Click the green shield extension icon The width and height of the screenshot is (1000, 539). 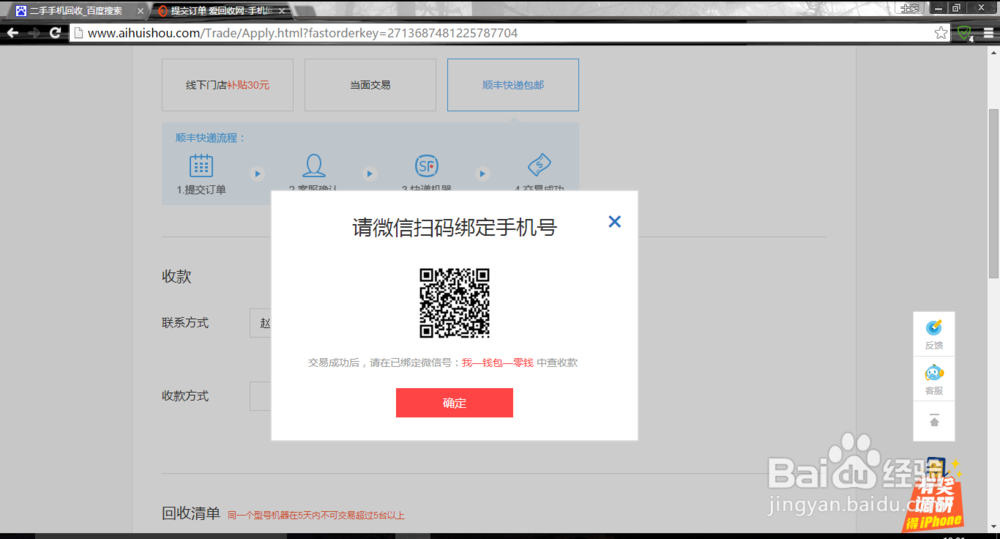[x=964, y=33]
